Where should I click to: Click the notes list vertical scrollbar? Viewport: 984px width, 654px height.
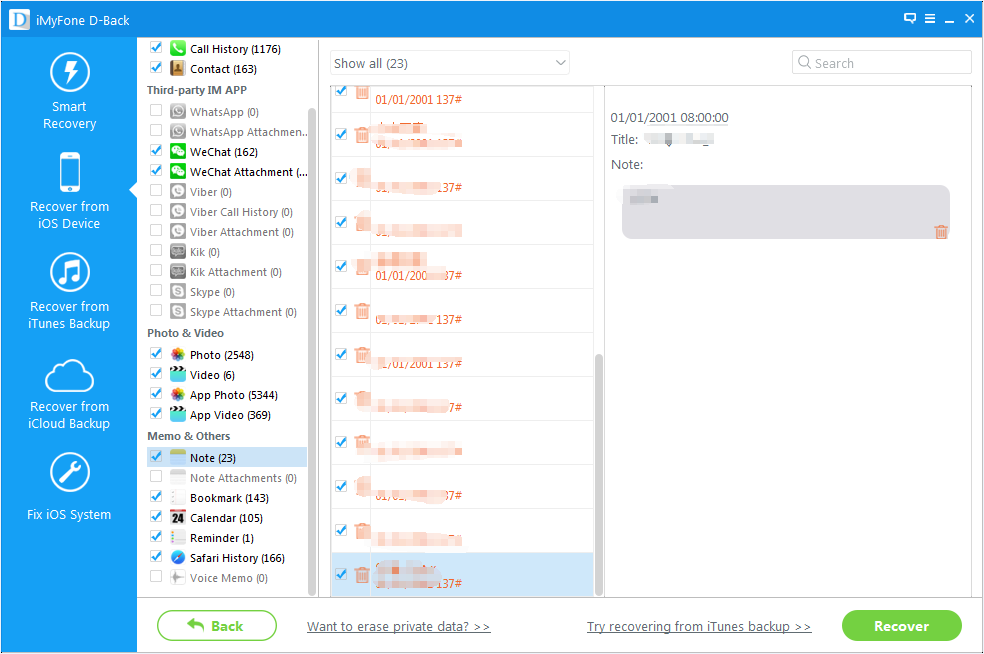tap(599, 474)
